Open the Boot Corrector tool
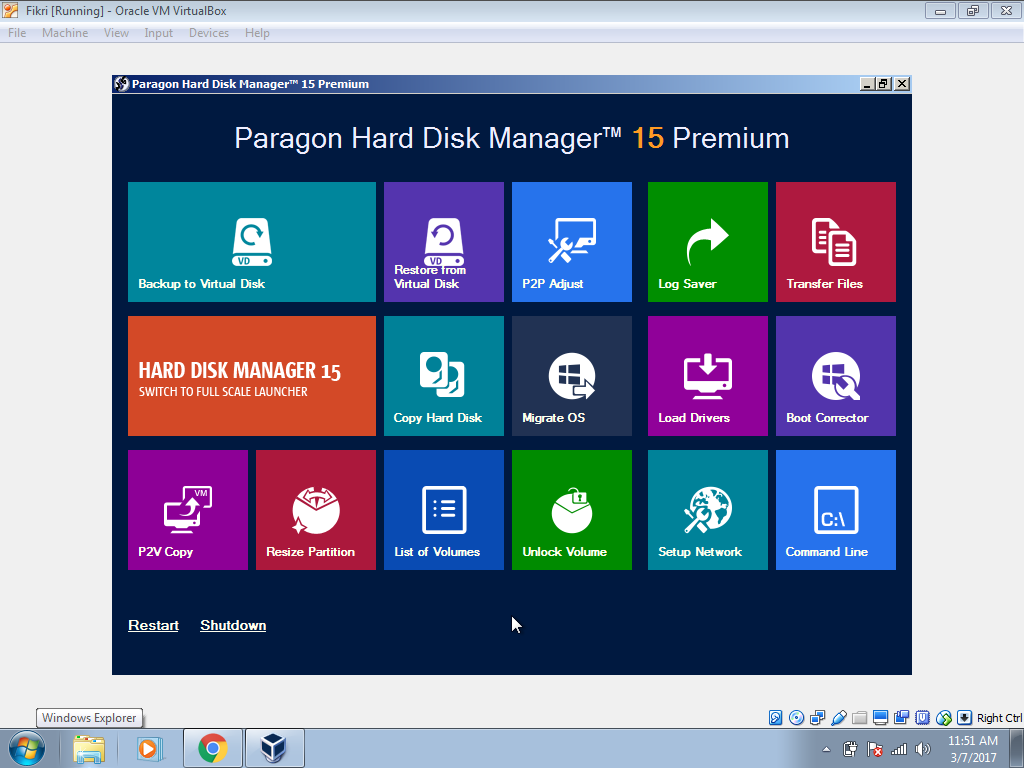 (835, 375)
